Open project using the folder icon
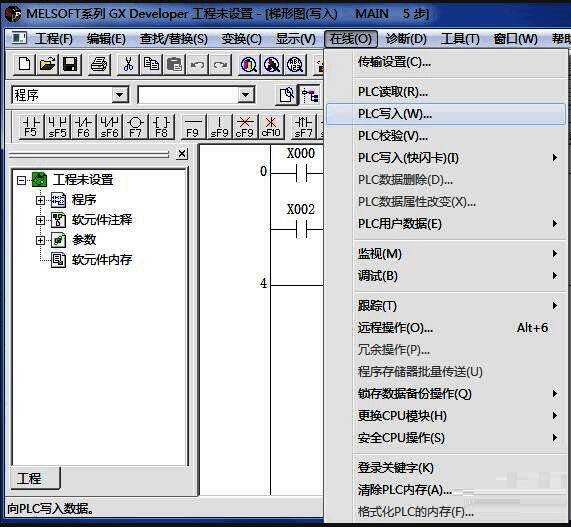Screen dimensions: 571x527 point(47,64)
